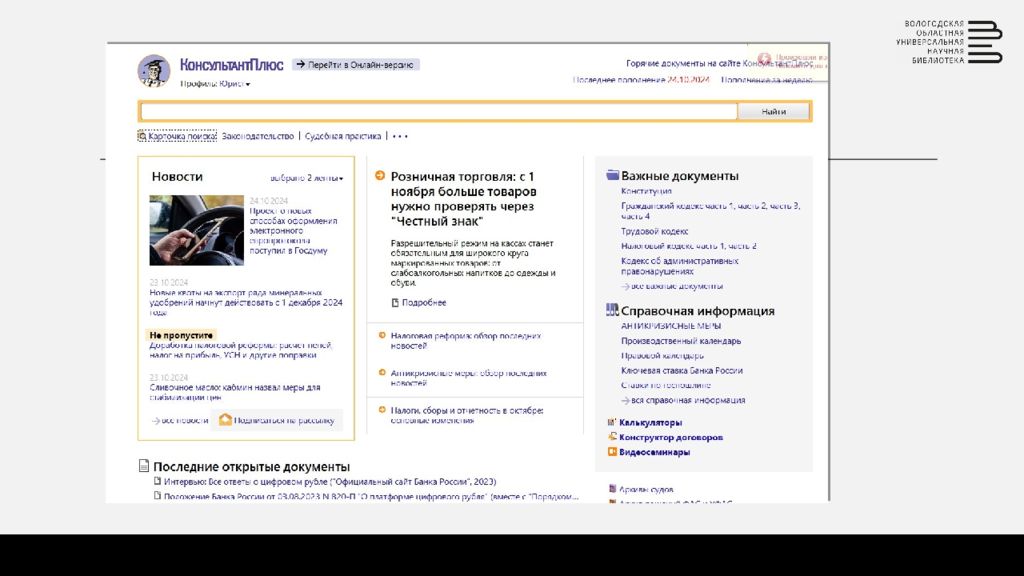
Task: Open the Правовой календарь link
Action: click(662, 356)
